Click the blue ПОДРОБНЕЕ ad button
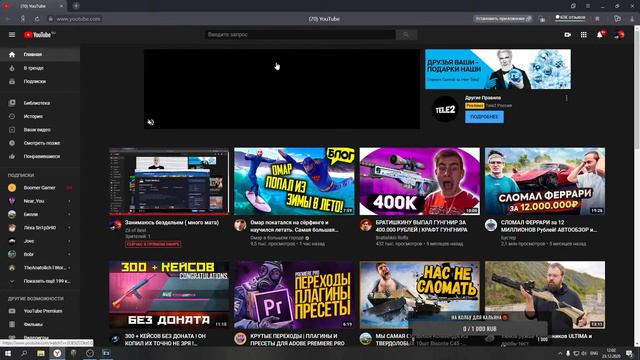Image resolution: width=640 pixels, height=360 pixels. coord(484,117)
